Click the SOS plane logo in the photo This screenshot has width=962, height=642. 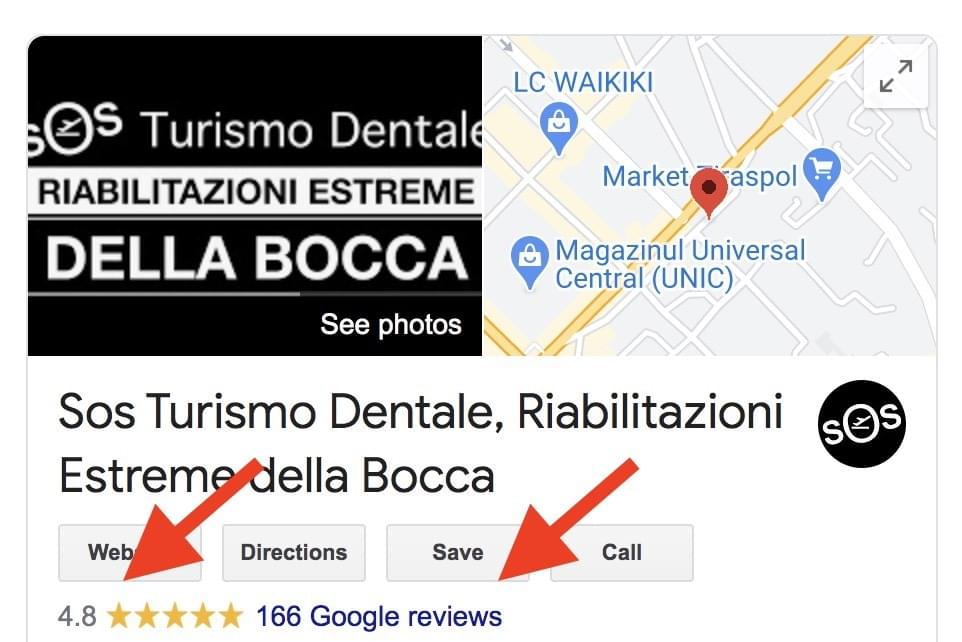[76, 128]
